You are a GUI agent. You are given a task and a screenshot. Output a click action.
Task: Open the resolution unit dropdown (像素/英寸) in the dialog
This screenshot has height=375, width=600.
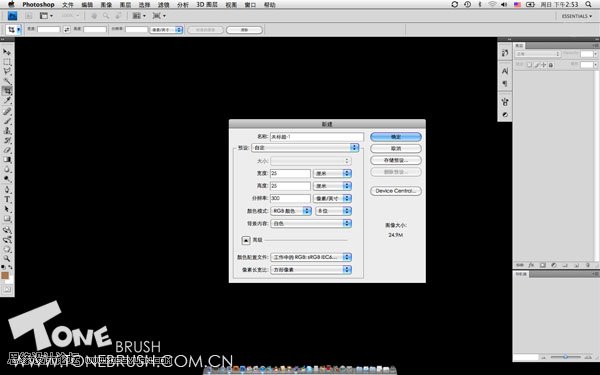[332, 199]
